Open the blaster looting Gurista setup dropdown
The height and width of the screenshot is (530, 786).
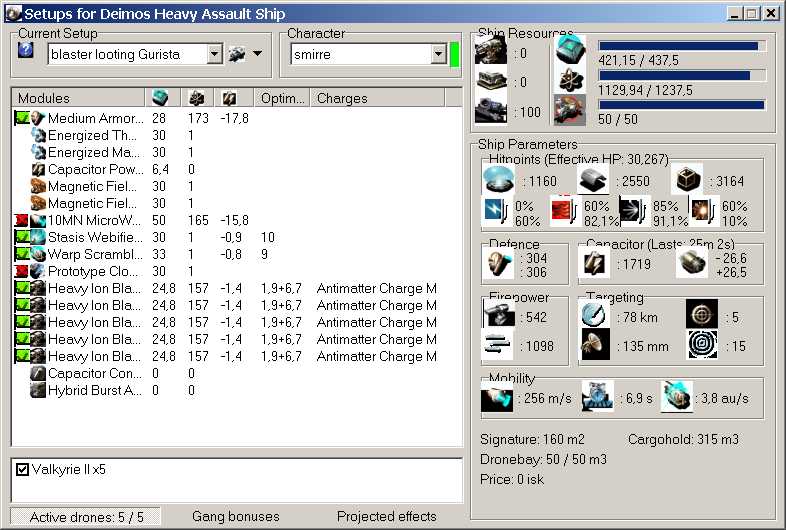pos(215,54)
